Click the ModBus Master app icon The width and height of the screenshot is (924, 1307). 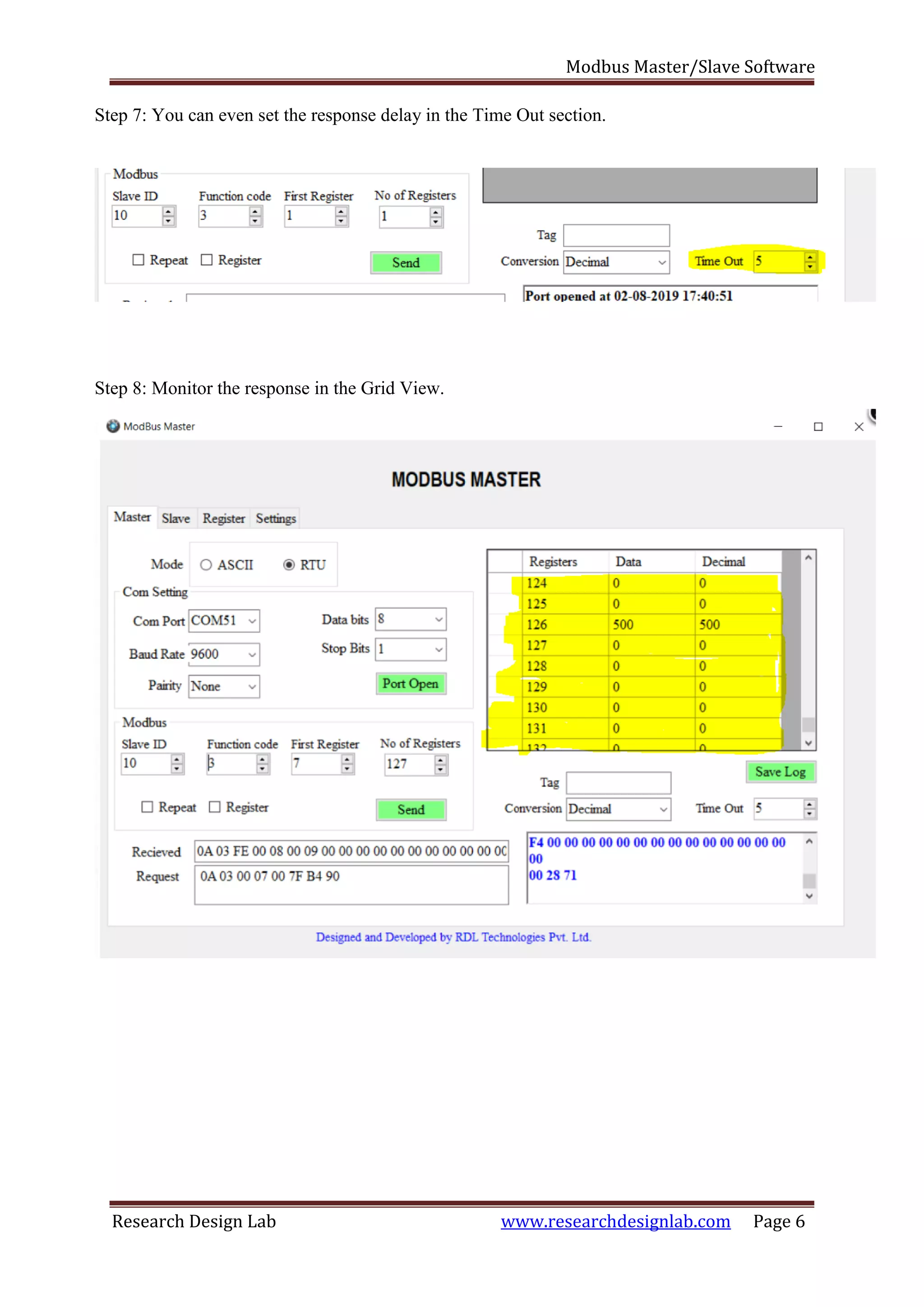(x=113, y=426)
